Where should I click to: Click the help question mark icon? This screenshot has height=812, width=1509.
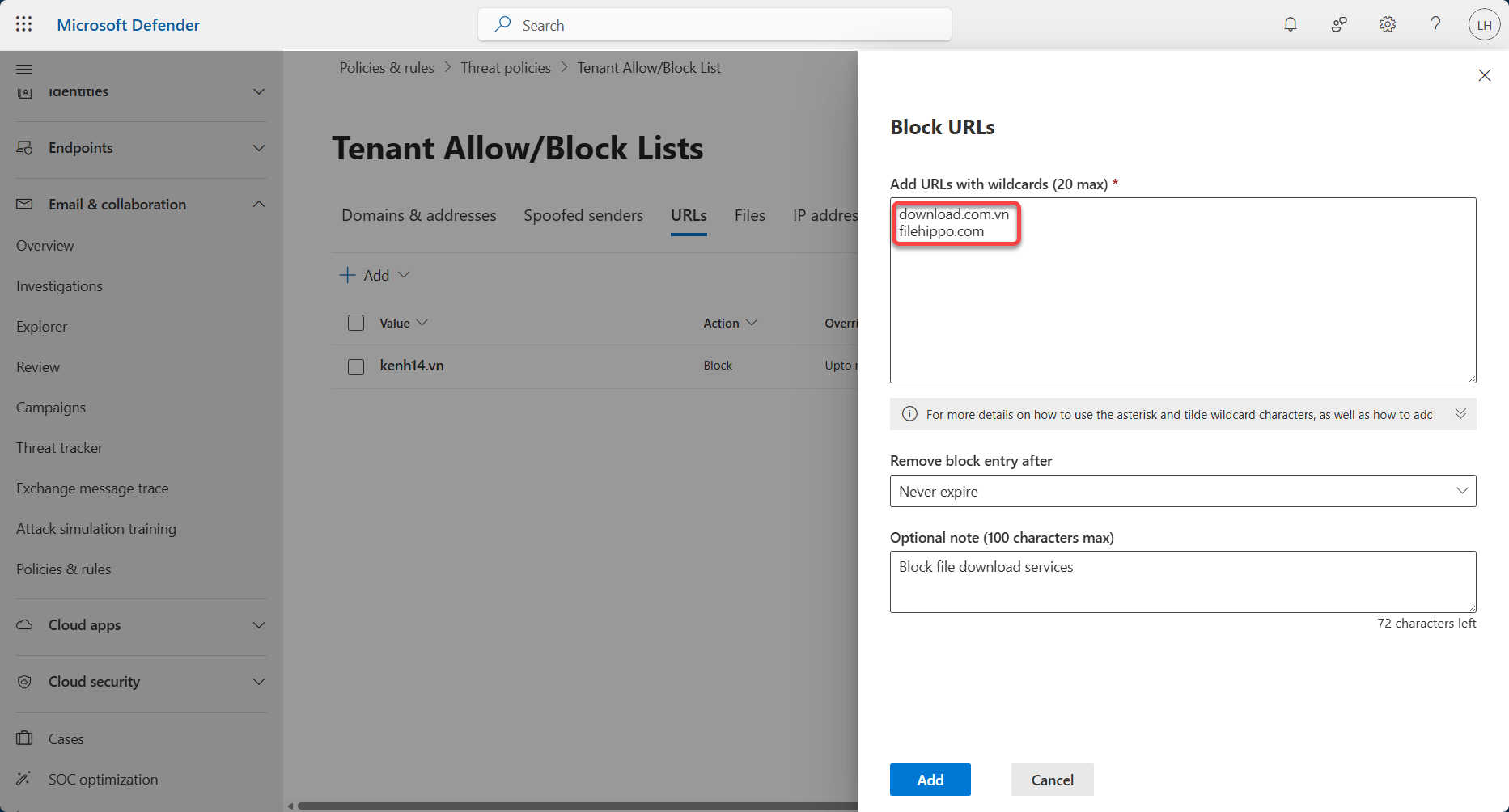click(x=1435, y=24)
